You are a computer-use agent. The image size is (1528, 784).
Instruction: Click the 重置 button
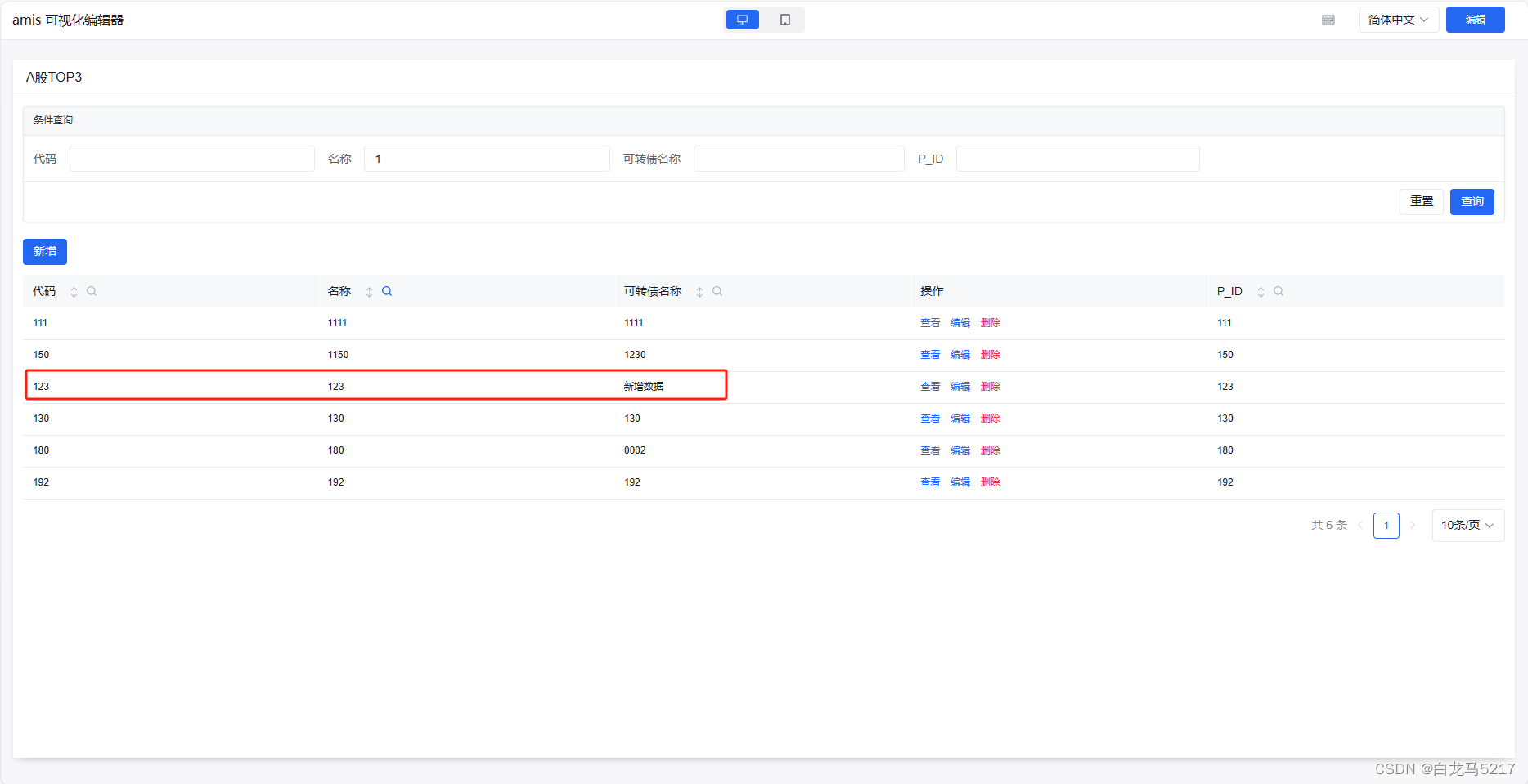(1422, 201)
